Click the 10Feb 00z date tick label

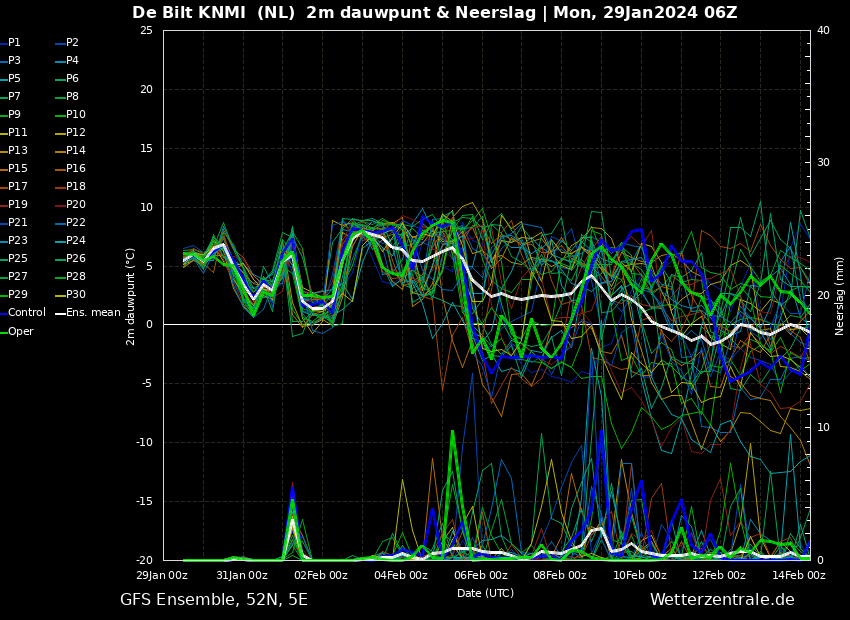[640, 576]
